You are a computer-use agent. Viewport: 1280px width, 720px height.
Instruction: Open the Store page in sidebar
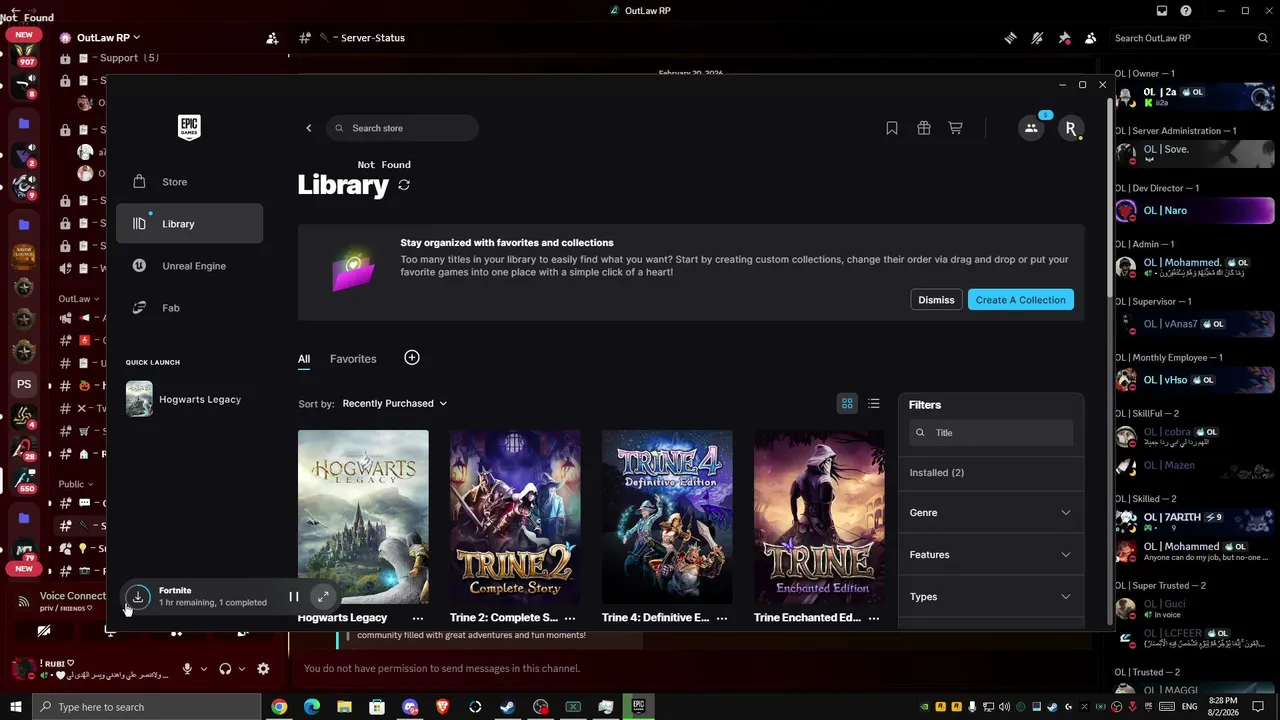(x=189, y=182)
